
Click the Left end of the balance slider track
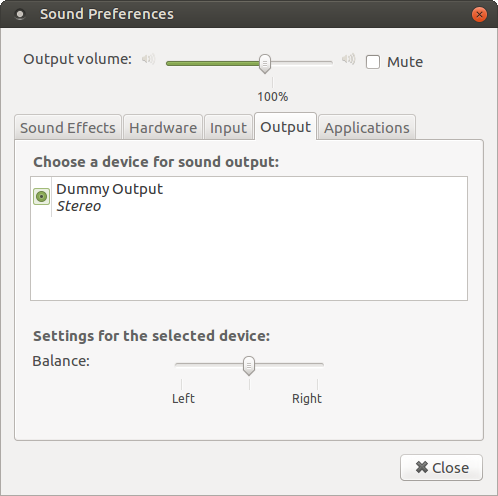tap(177, 365)
